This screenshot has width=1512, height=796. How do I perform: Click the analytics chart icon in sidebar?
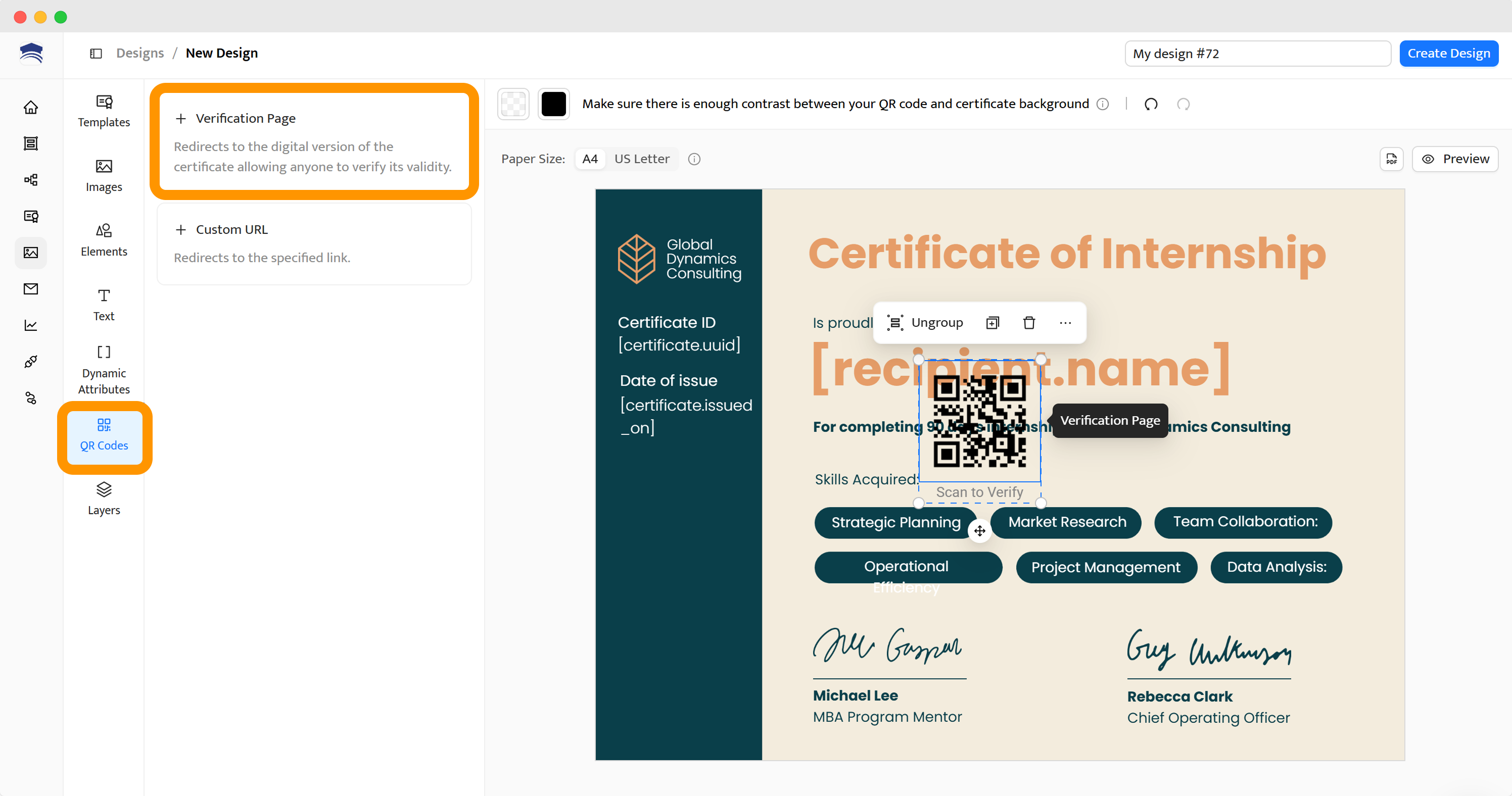[x=30, y=326]
